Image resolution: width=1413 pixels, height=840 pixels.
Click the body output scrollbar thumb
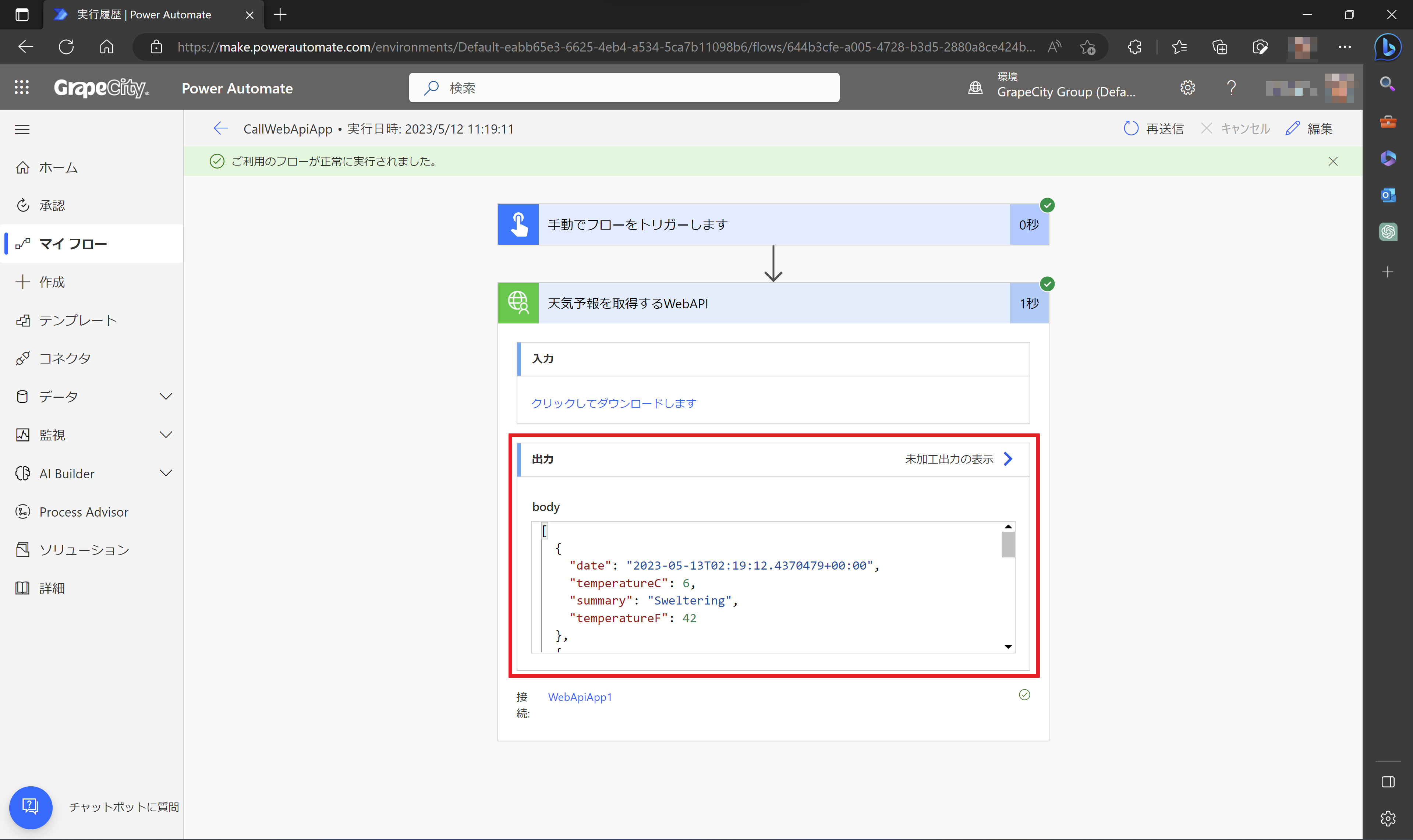tap(1008, 545)
